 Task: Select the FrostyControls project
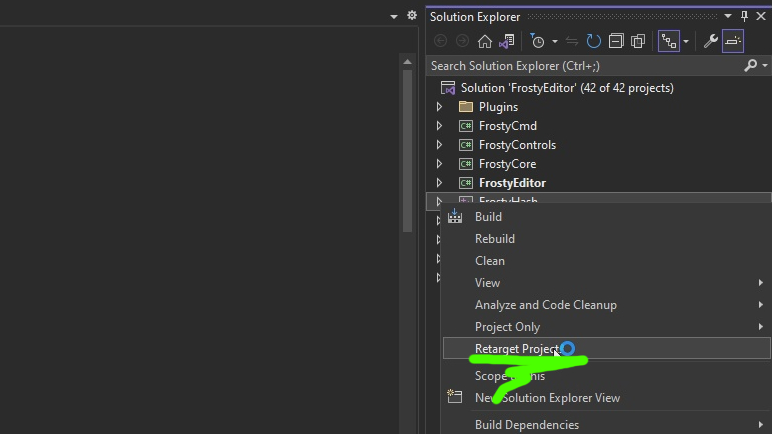[x=517, y=145]
